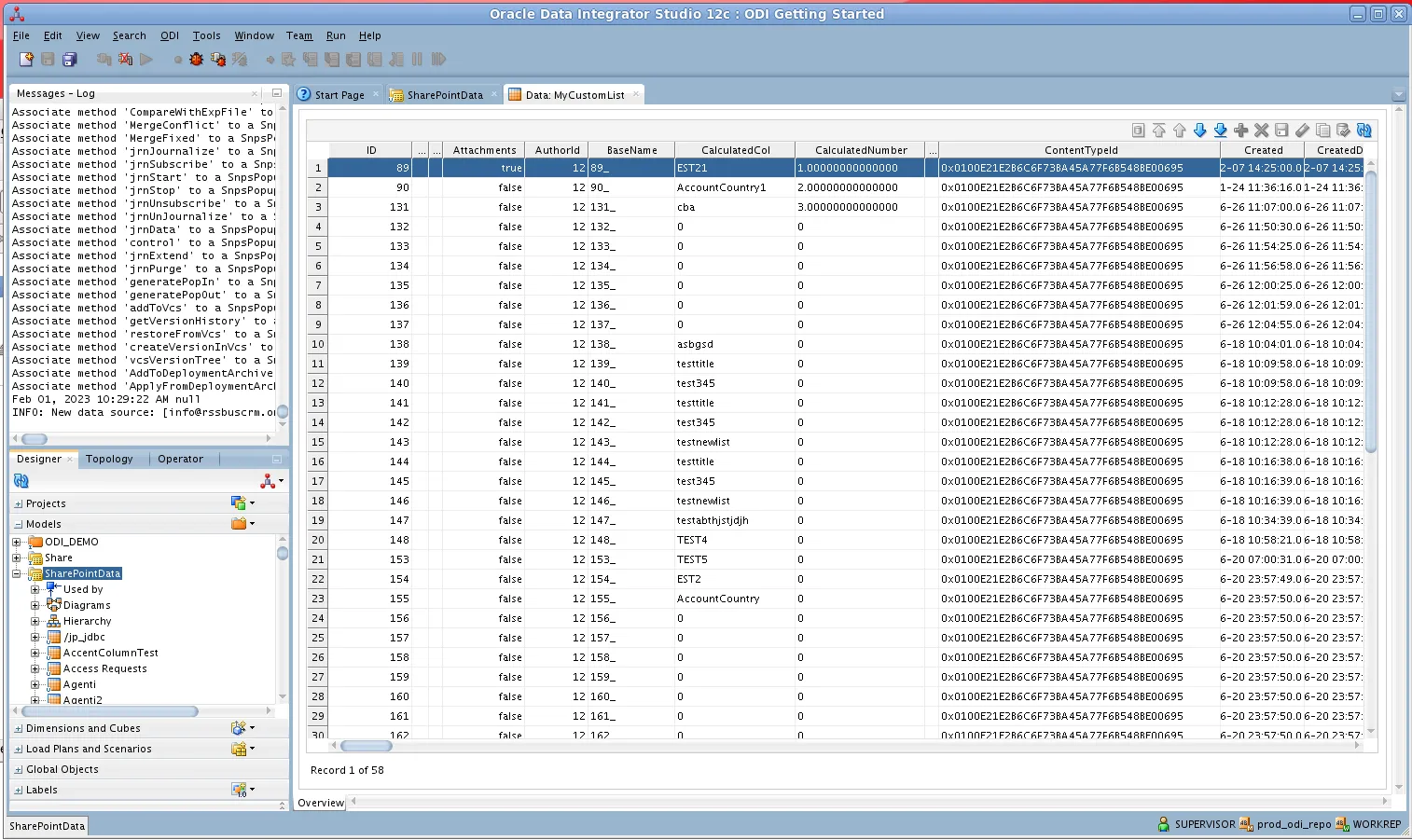
Task: Jump to the last record
Action: pos(1222,131)
